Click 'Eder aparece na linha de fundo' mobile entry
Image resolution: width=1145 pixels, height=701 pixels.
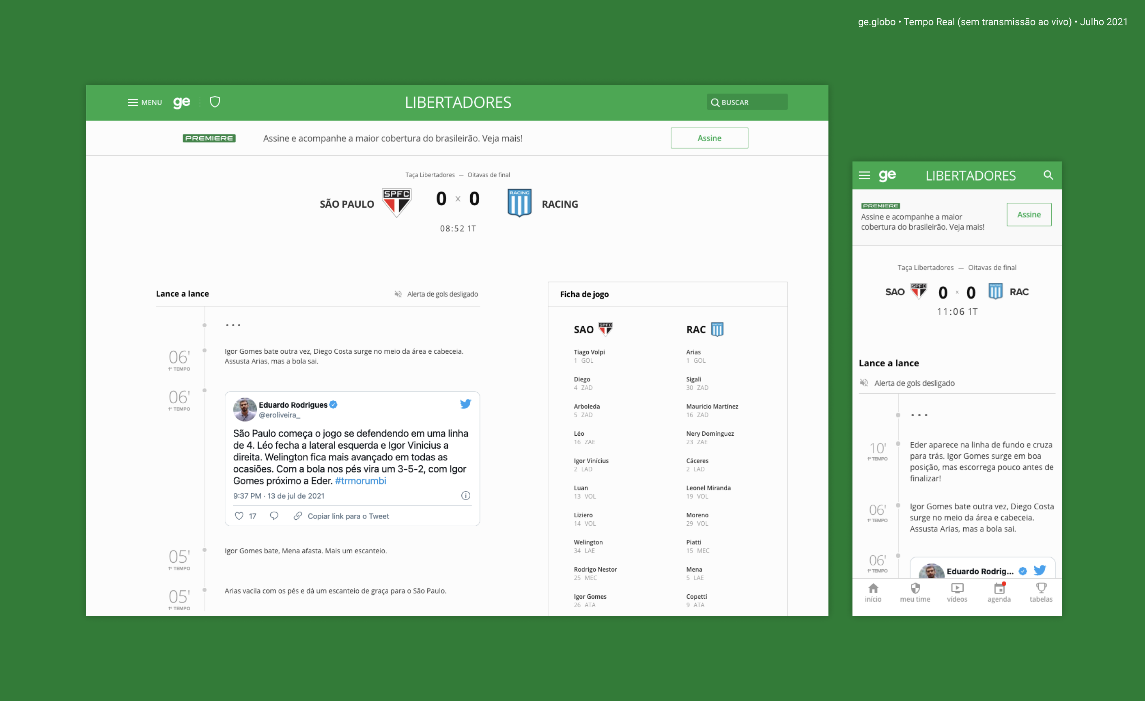(982, 461)
